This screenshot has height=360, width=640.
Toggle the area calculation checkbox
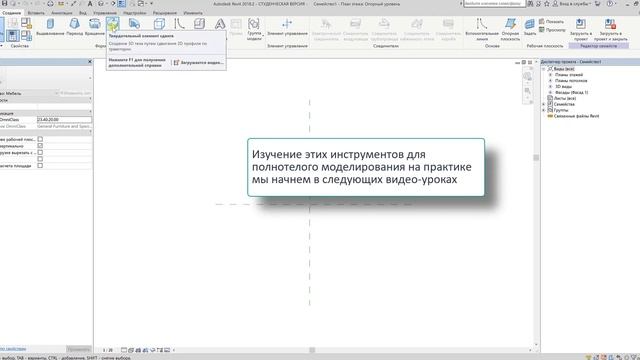40,166
